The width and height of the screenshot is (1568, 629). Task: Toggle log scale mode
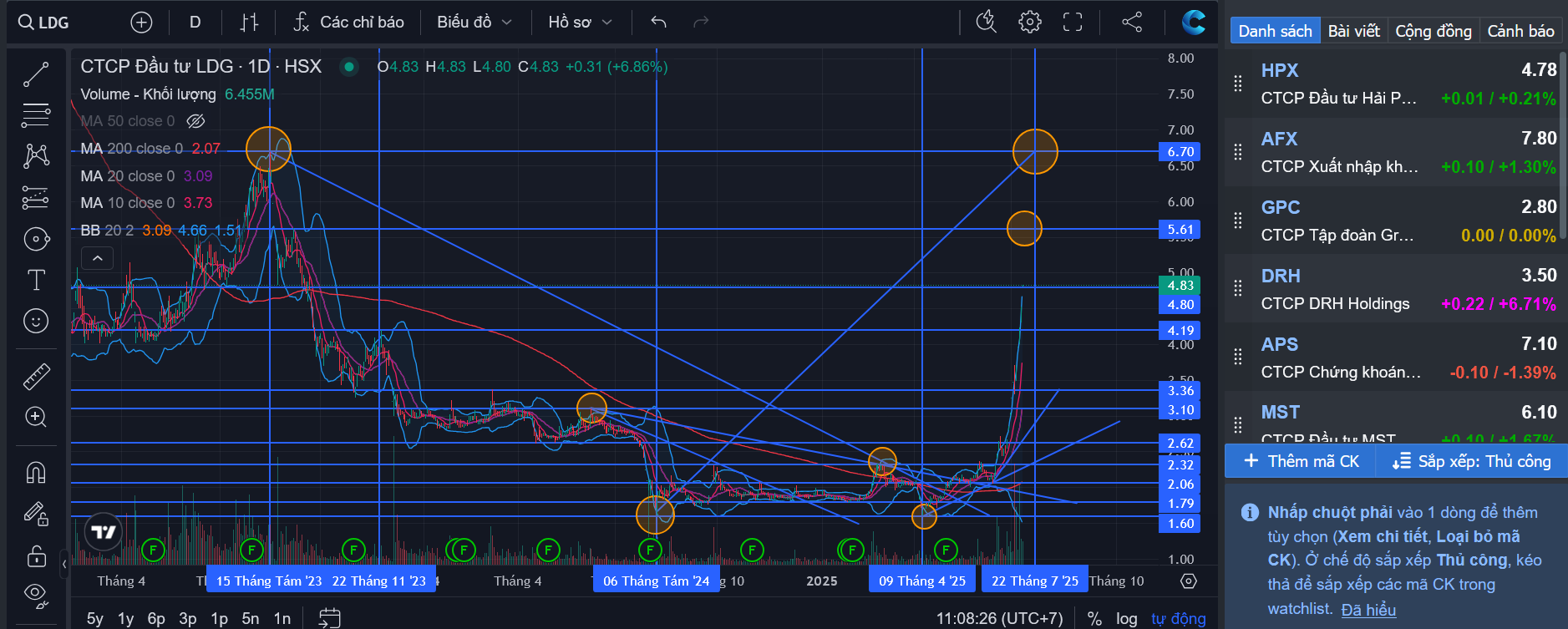point(1127,618)
